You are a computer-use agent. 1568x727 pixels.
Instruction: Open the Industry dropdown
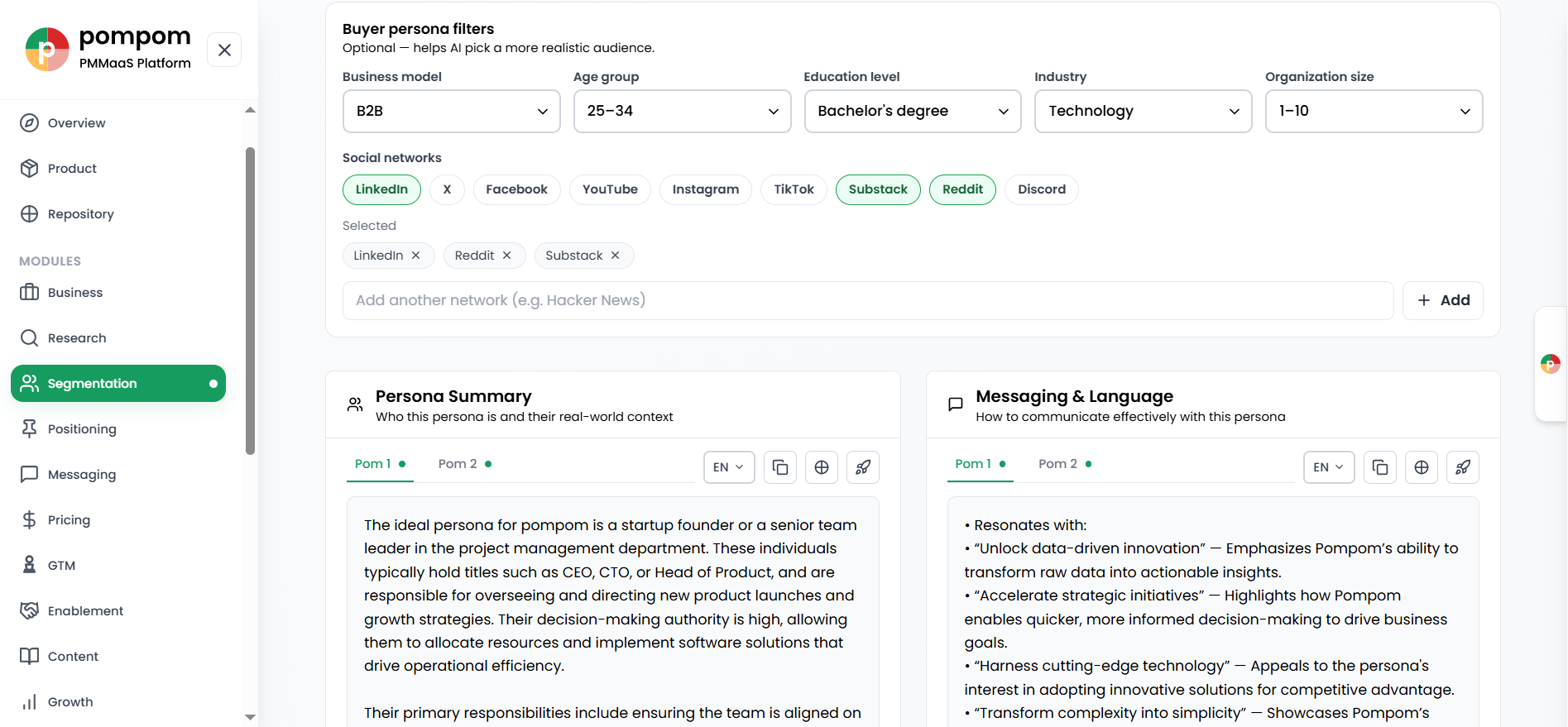pos(1144,111)
